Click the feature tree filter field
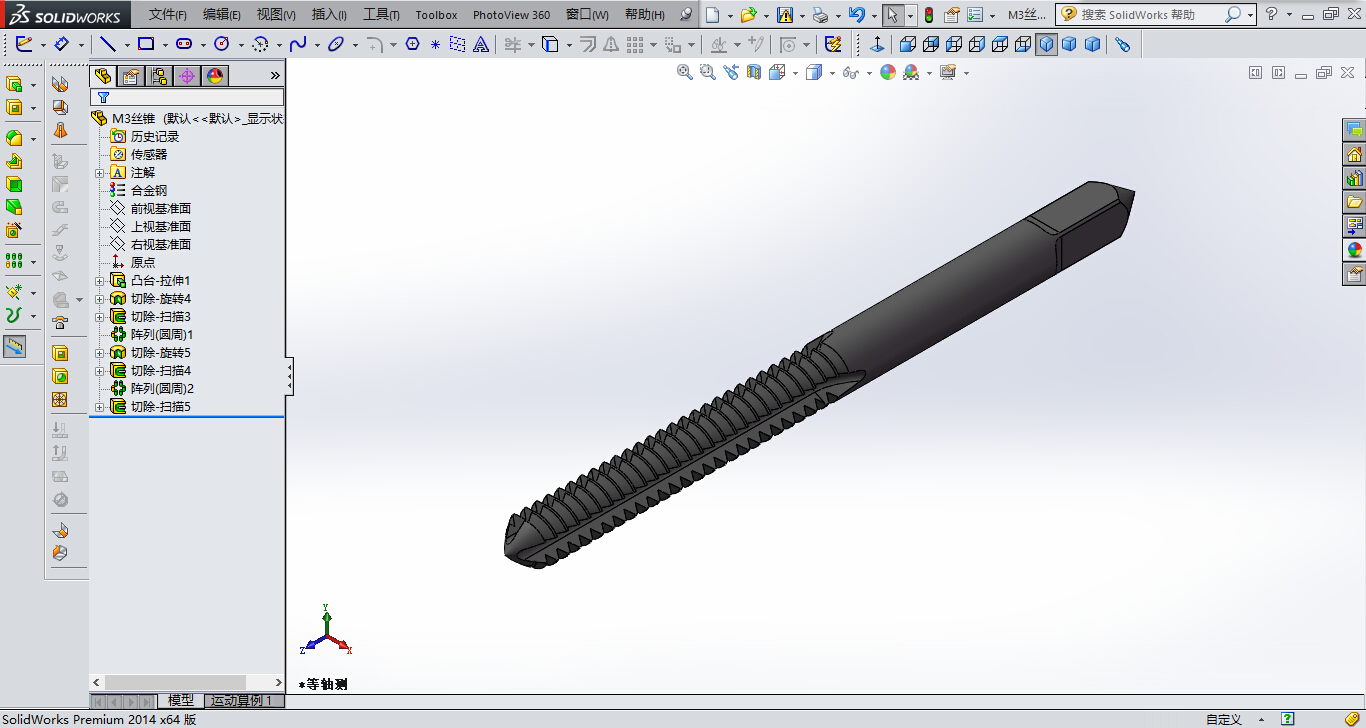The height and width of the screenshot is (728, 1366). coord(187,97)
